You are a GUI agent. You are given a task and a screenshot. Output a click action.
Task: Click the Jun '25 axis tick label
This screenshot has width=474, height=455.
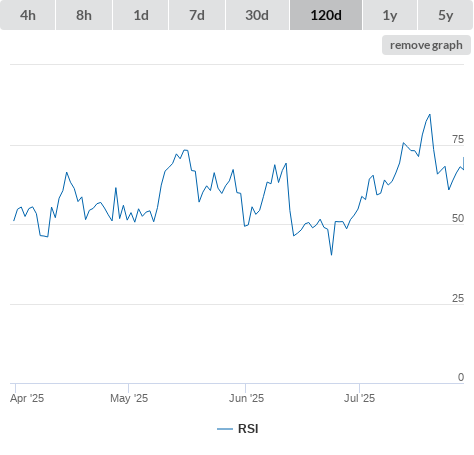tap(246, 398)
